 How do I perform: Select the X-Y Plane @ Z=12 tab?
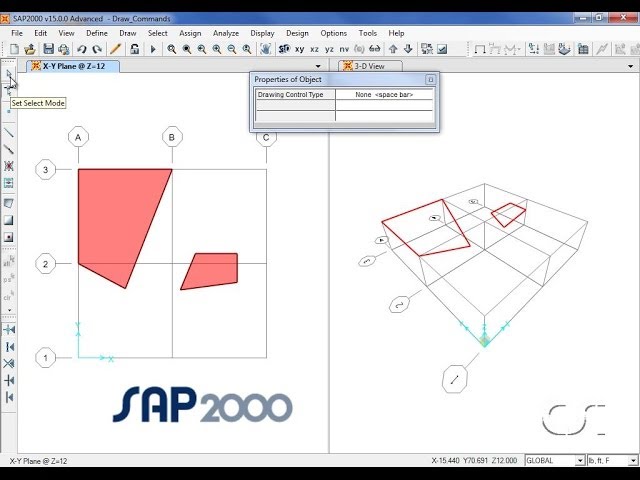[73, 66]
